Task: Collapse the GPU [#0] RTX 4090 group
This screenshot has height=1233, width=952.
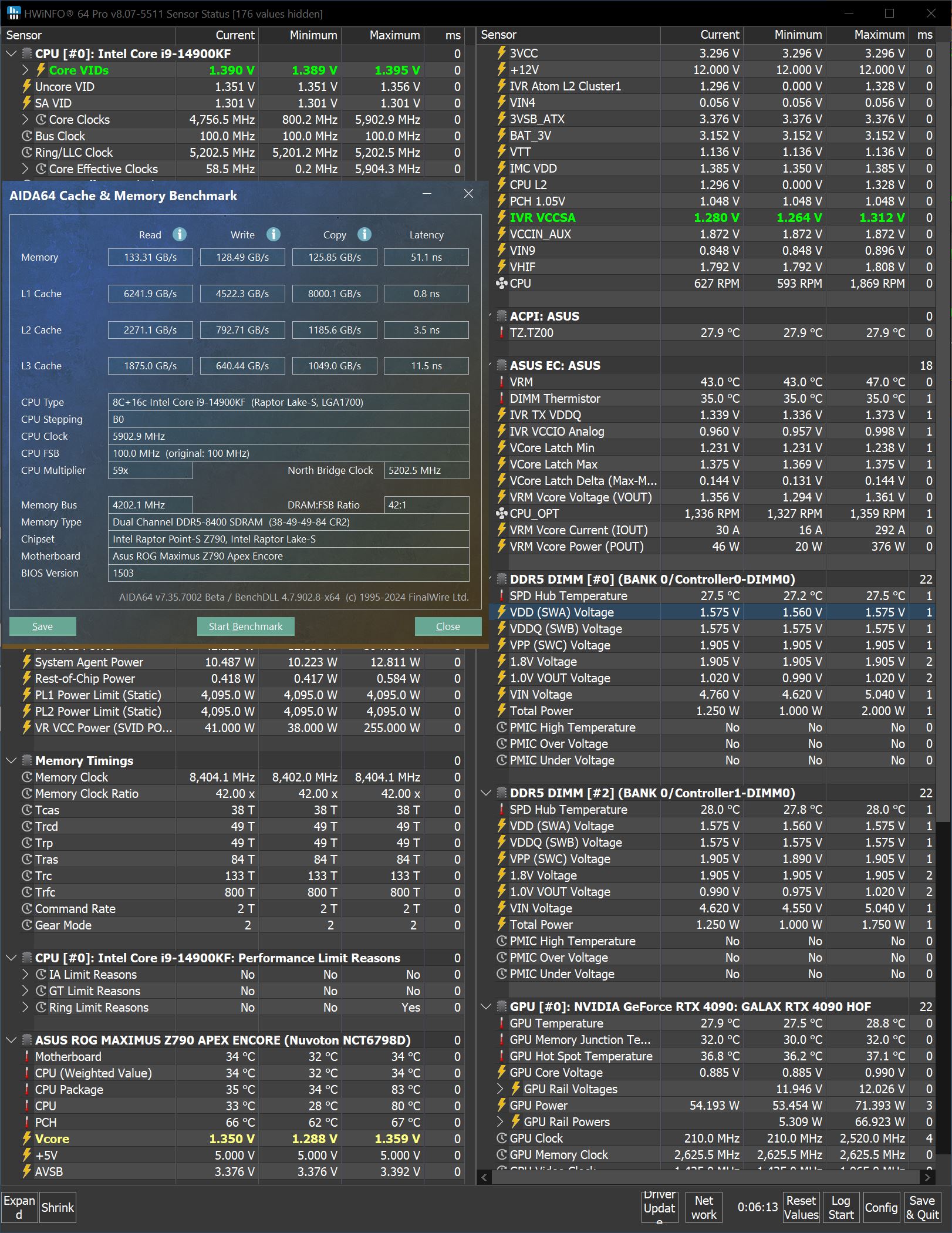Action: click(485, 1006)
